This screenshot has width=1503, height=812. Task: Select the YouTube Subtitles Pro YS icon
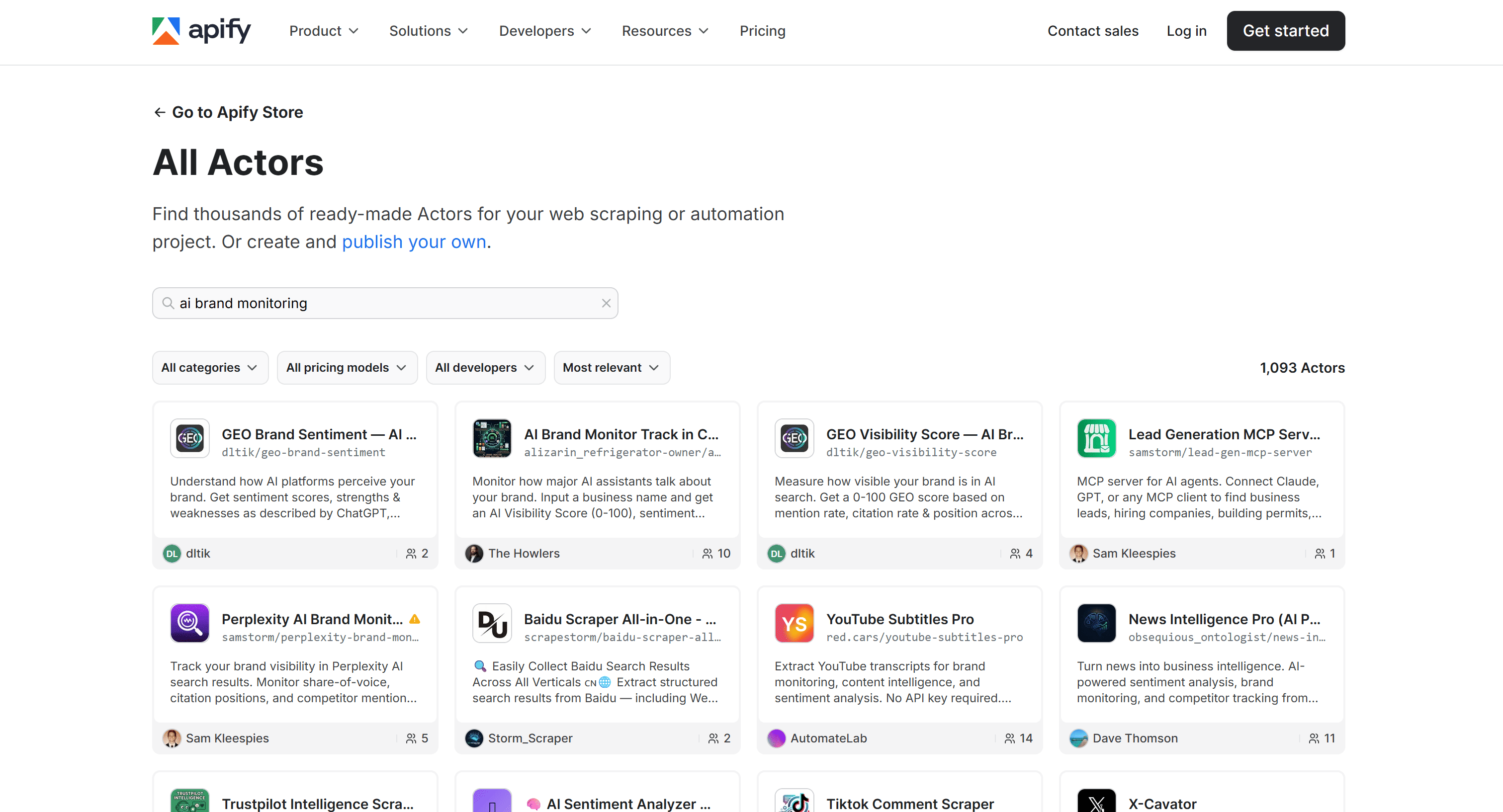click(x=794, y=623)
